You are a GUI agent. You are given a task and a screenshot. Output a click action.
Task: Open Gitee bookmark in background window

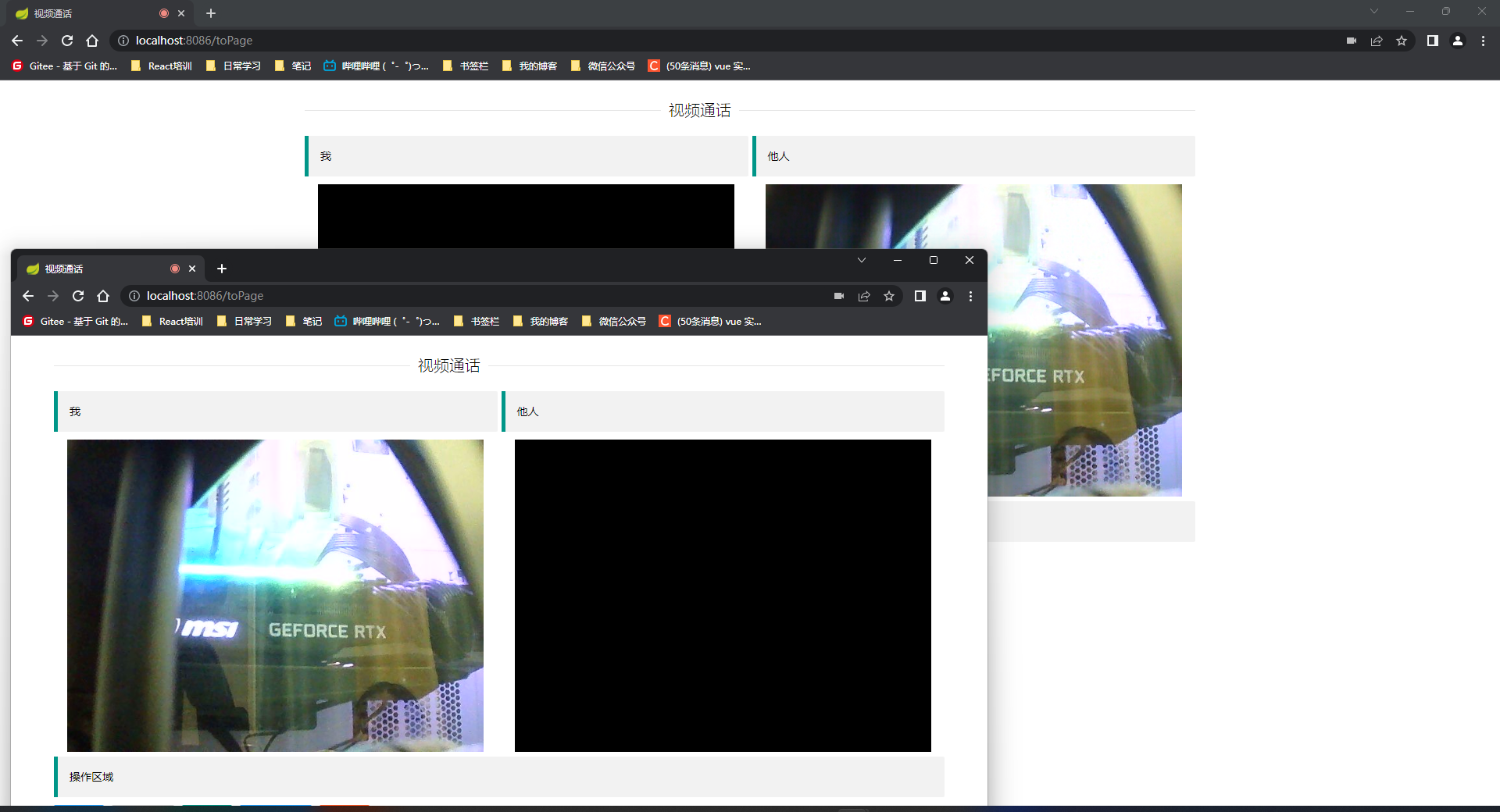coord(64,66)
